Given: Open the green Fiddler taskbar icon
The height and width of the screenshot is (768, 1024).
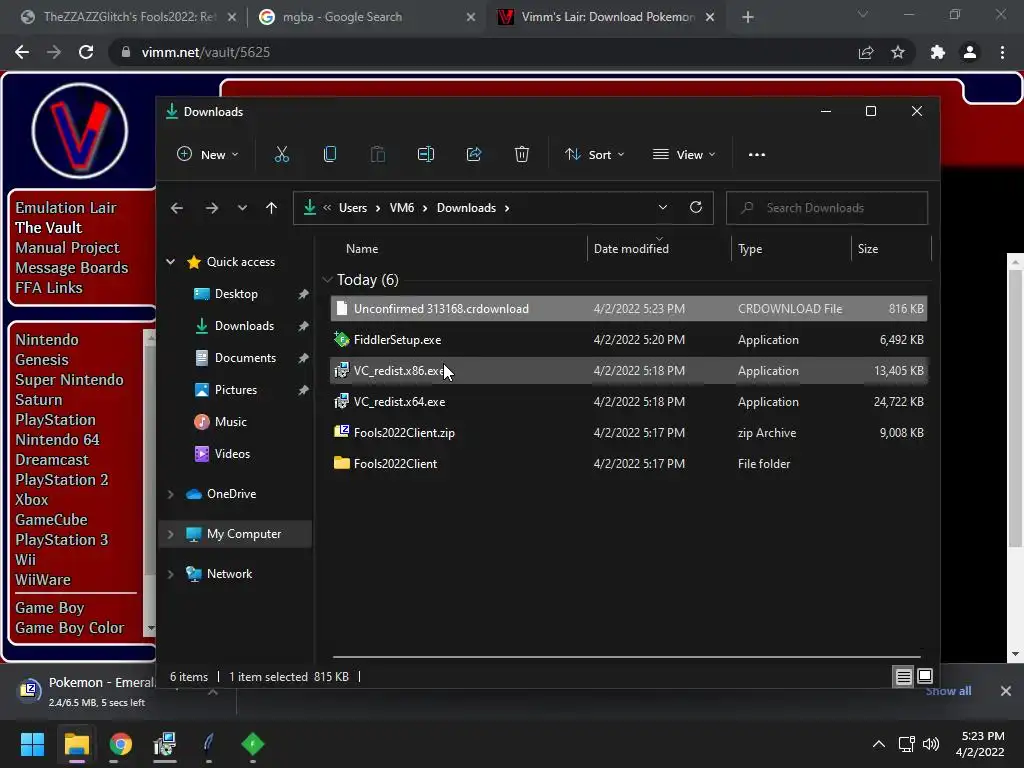Looking at the screenshot, I should click(x=253, y=744).
